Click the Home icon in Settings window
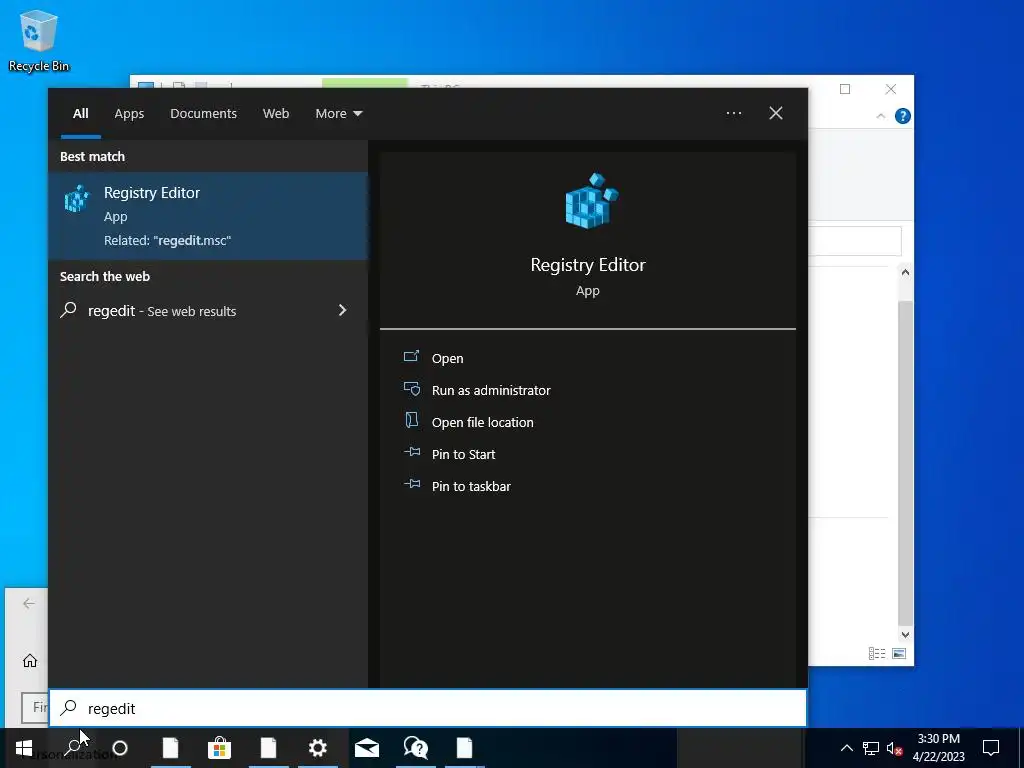Image resolution: width=1024 pixels, height=768 pixels. click(30, 661)
